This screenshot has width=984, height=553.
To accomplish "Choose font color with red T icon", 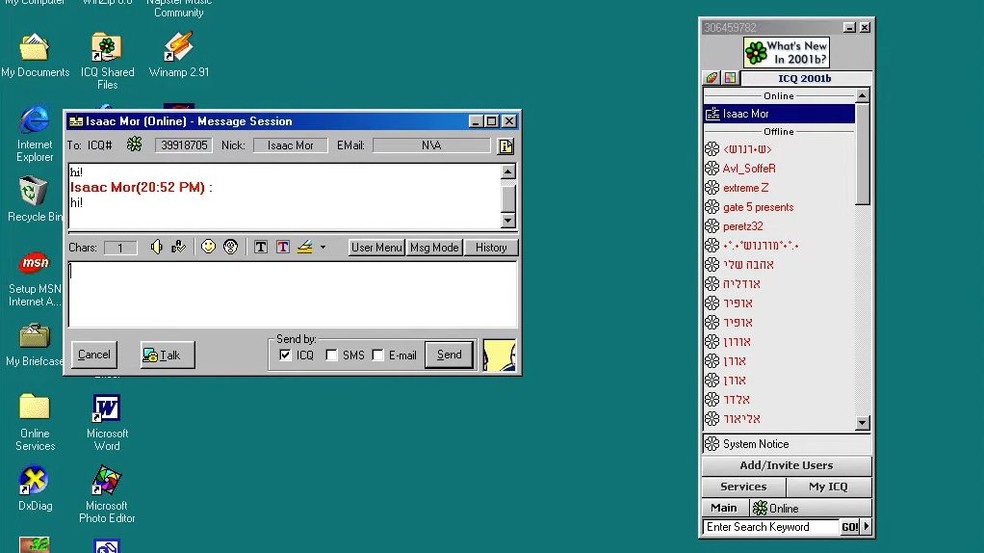I will tap(282, 247).
